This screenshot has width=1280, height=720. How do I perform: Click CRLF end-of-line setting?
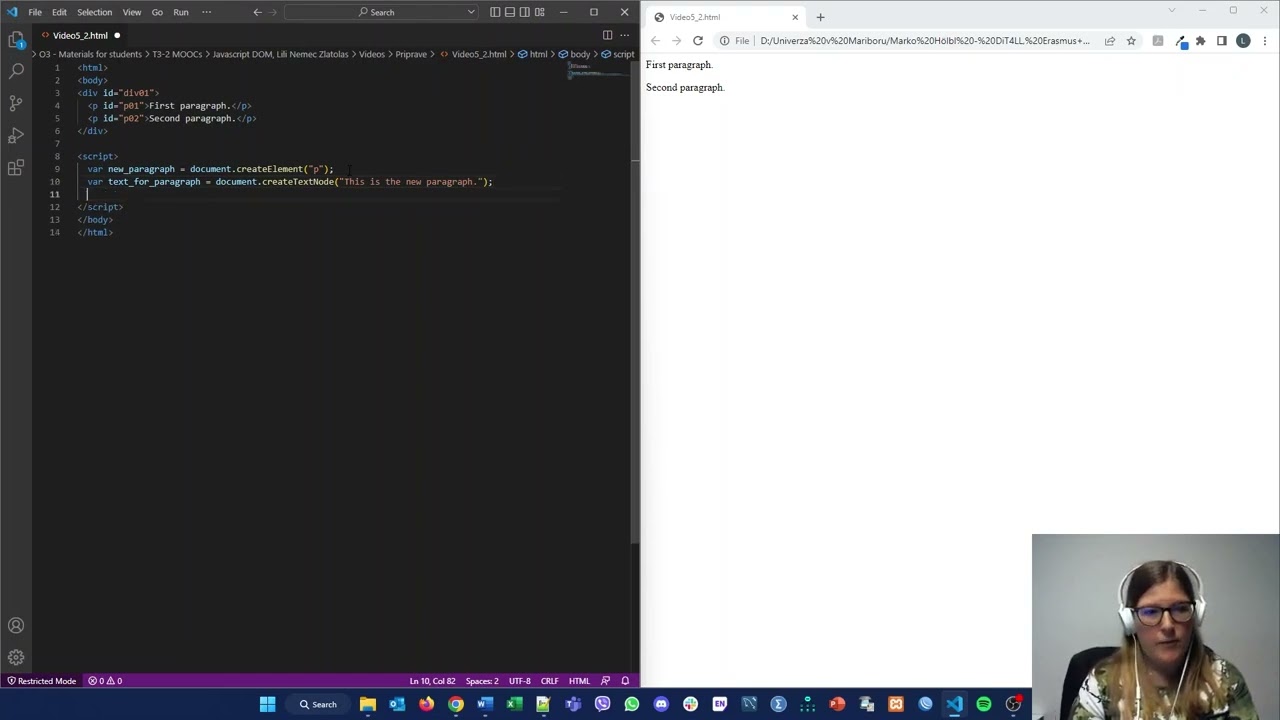tap(550, 681)
